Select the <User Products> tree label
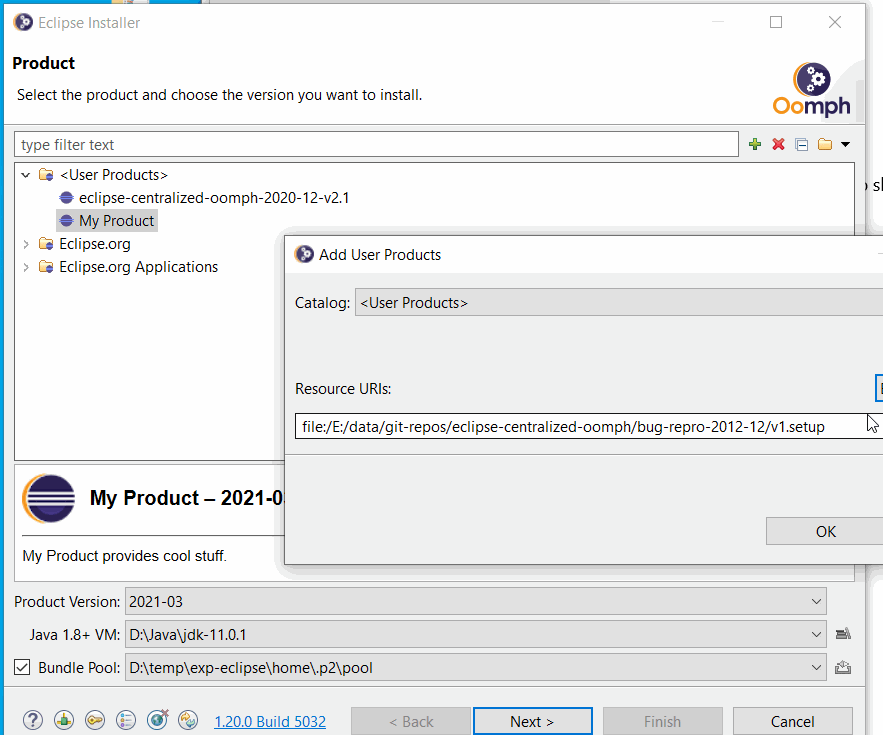 click(114, 175)
